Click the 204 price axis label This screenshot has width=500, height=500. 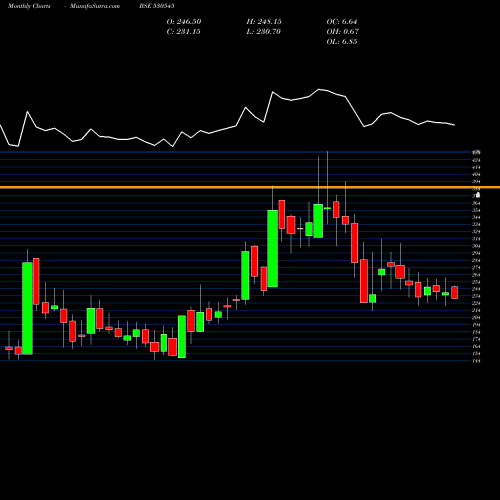click(476, 318)
